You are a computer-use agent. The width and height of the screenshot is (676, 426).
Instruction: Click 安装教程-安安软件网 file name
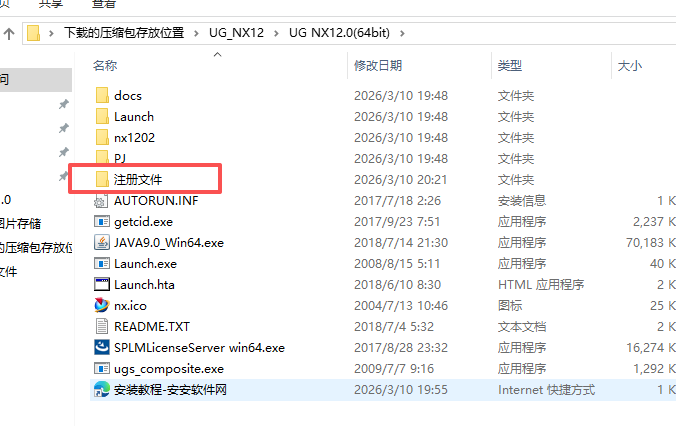170,389
